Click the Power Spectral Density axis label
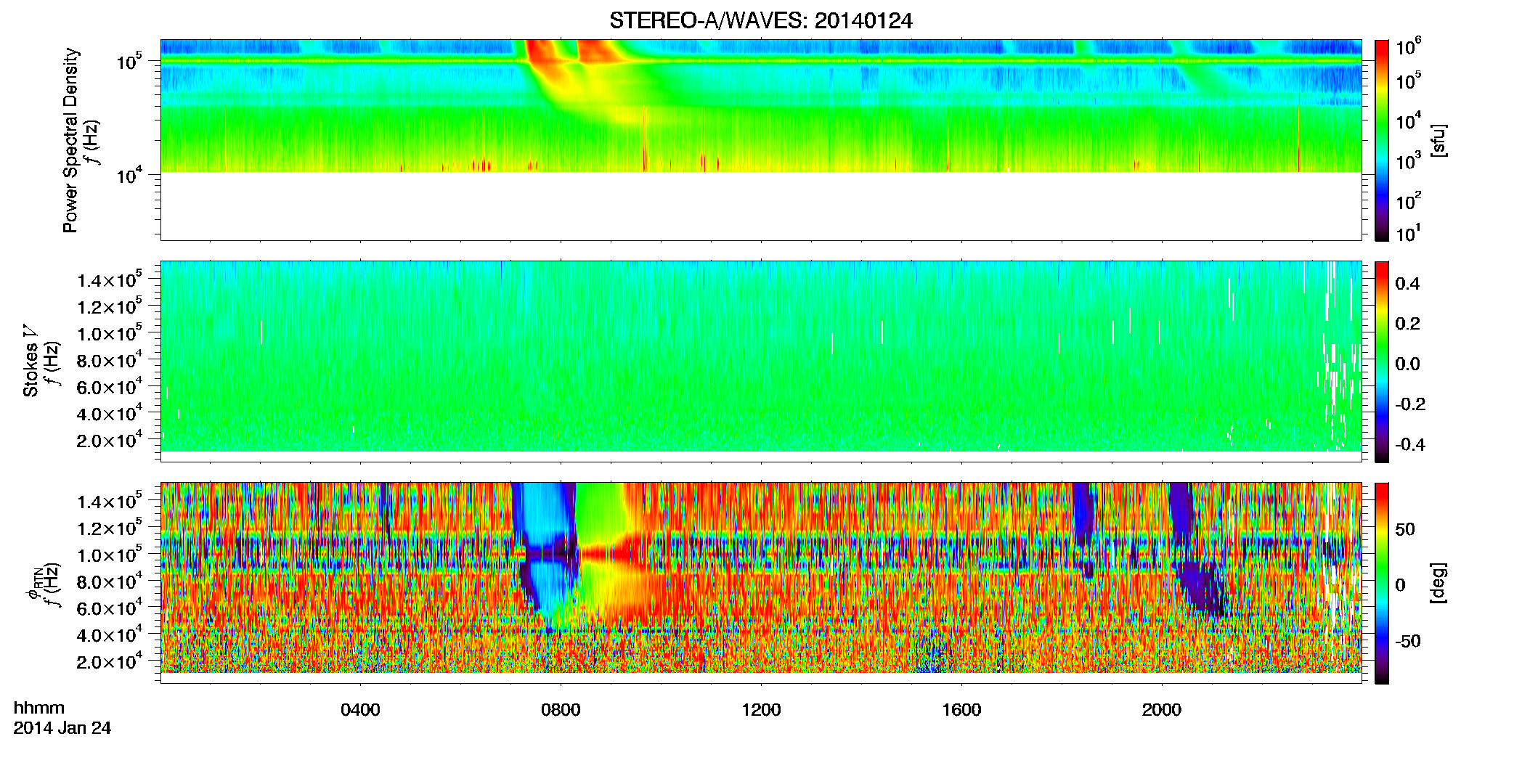The height and width of the screenshot is (784, 1522). click(70, 140)
